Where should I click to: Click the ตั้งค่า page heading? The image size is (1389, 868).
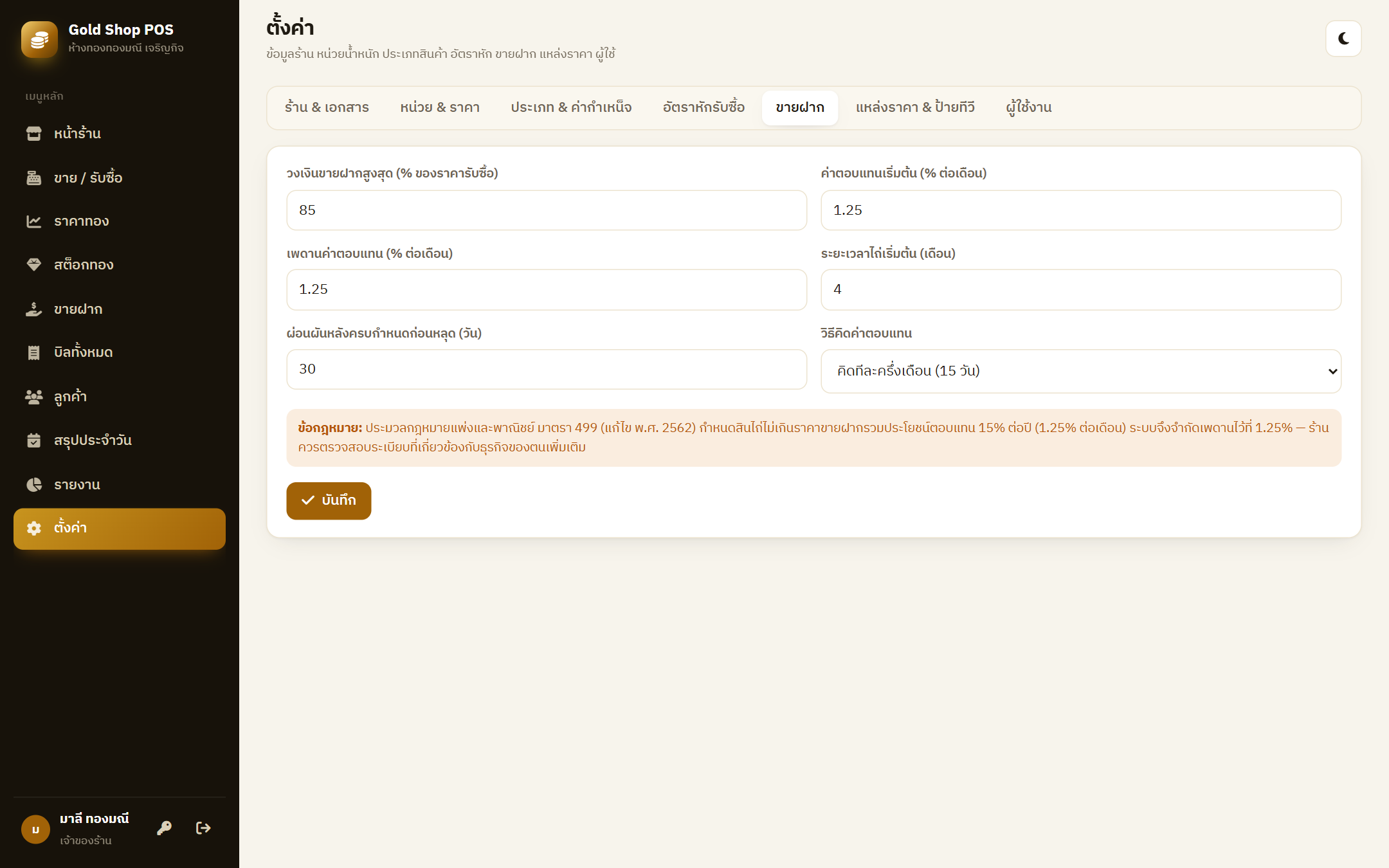click(290, 27)
